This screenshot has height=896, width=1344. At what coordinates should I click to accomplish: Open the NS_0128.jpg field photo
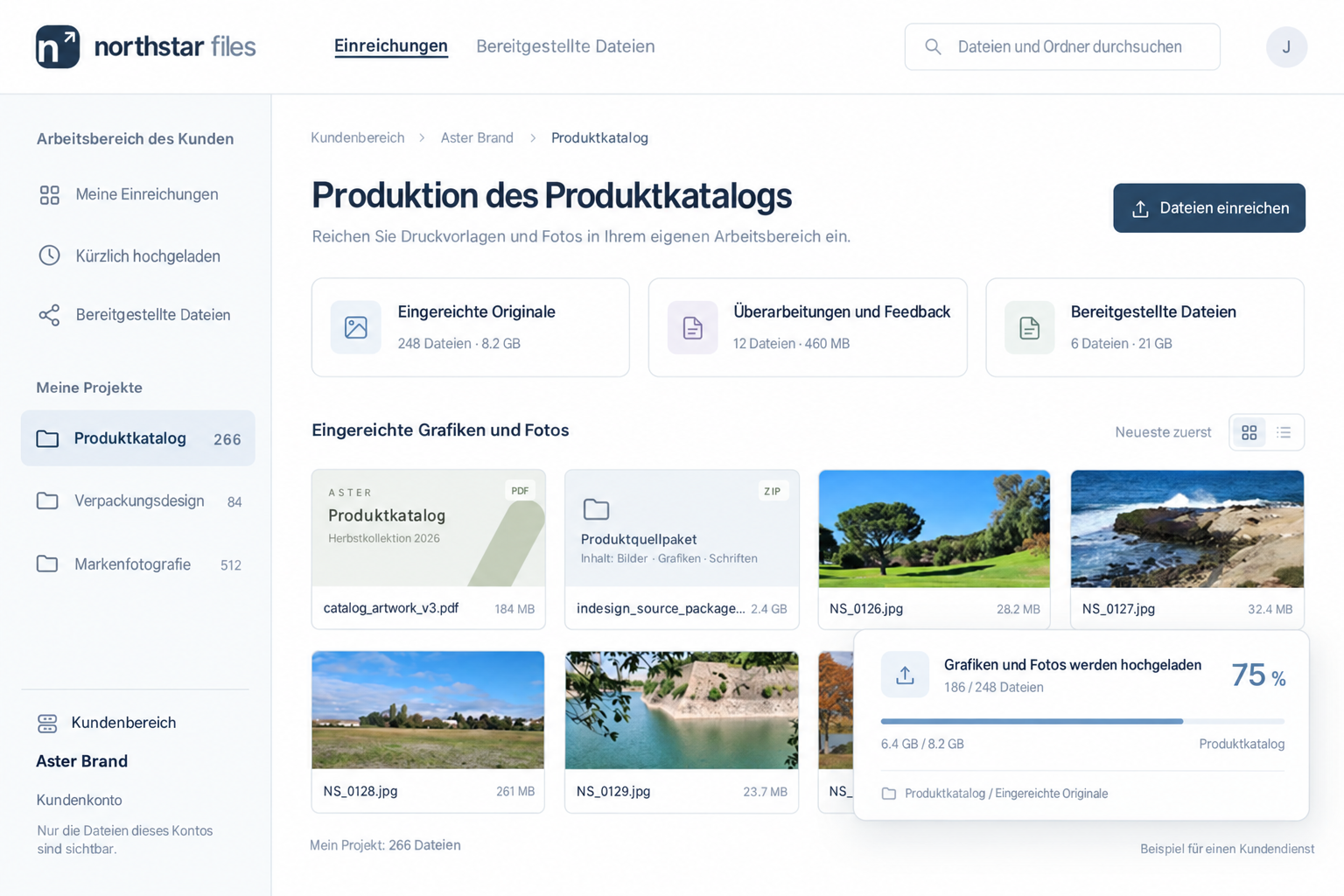[x=428, y=710]
